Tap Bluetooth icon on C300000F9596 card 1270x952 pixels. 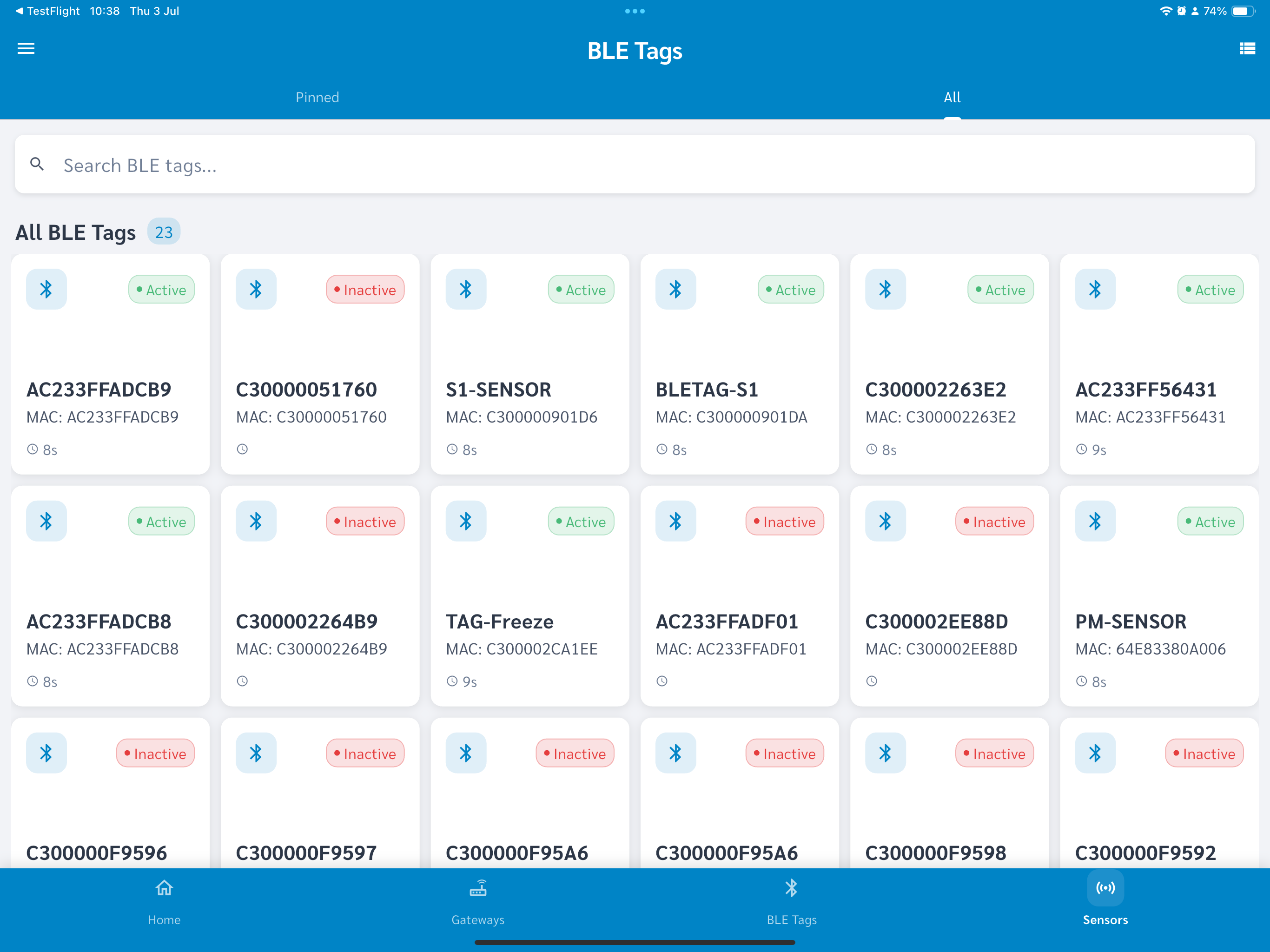tap(46, 754)
